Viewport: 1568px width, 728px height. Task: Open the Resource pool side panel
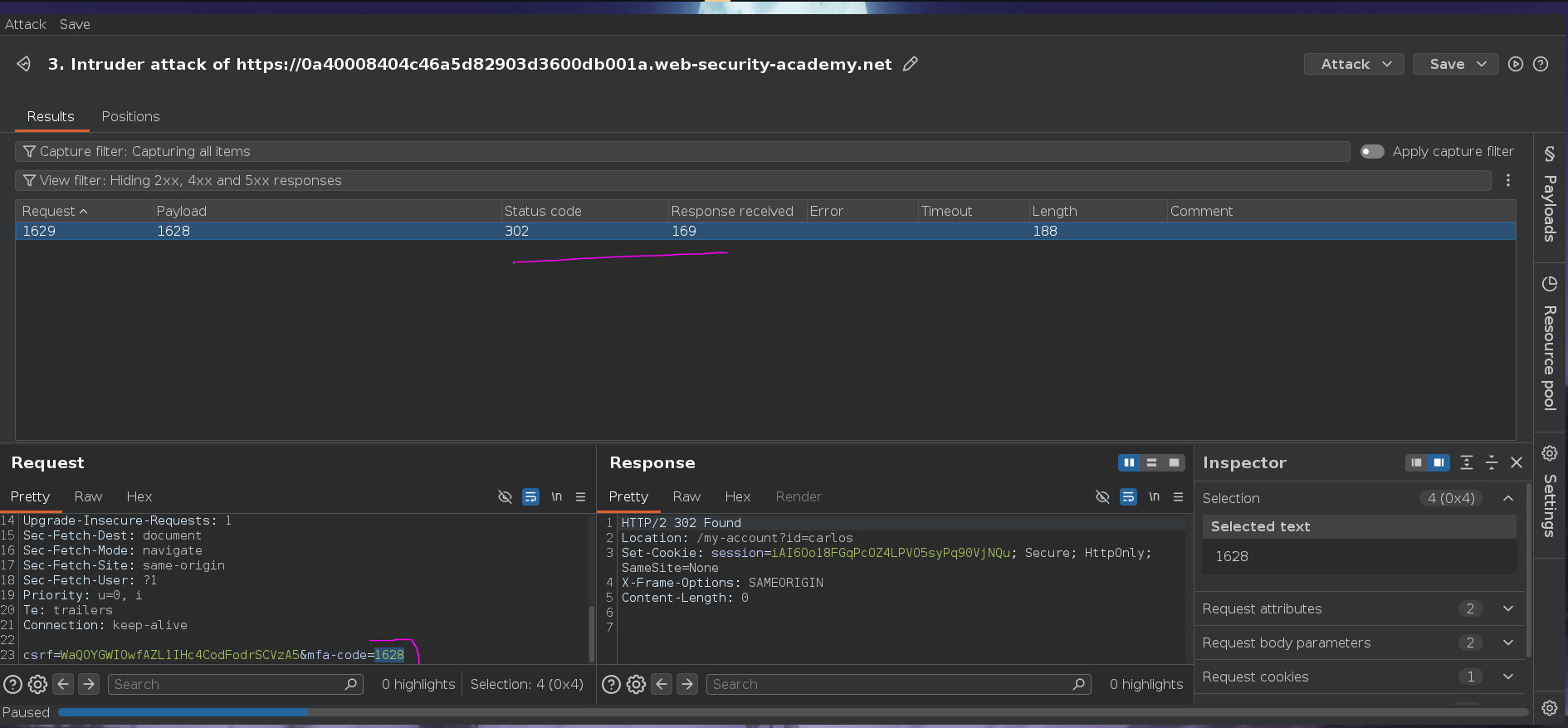click(1550, 344)
